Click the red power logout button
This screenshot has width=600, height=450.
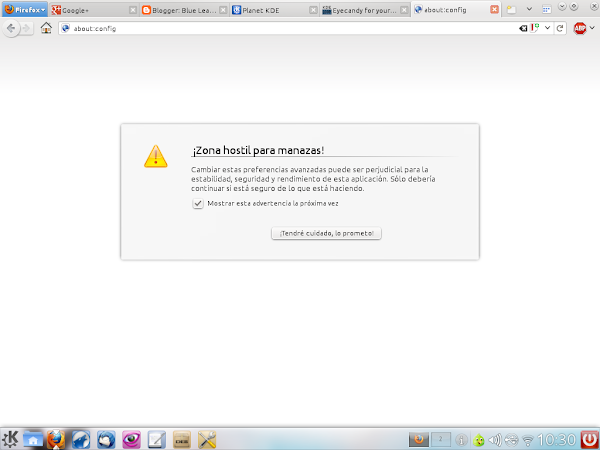[590, 439]
